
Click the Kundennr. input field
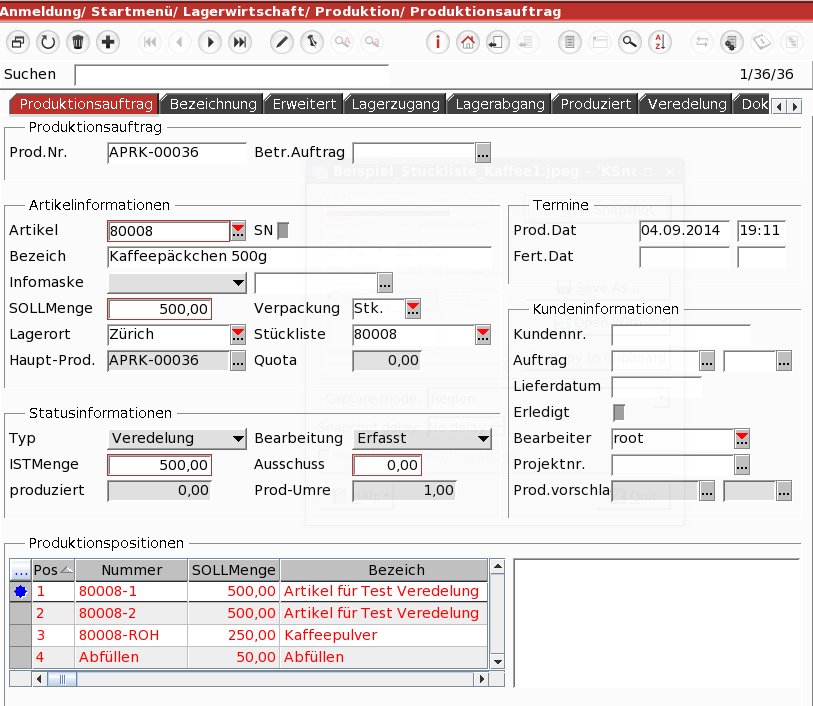[681, 334]
